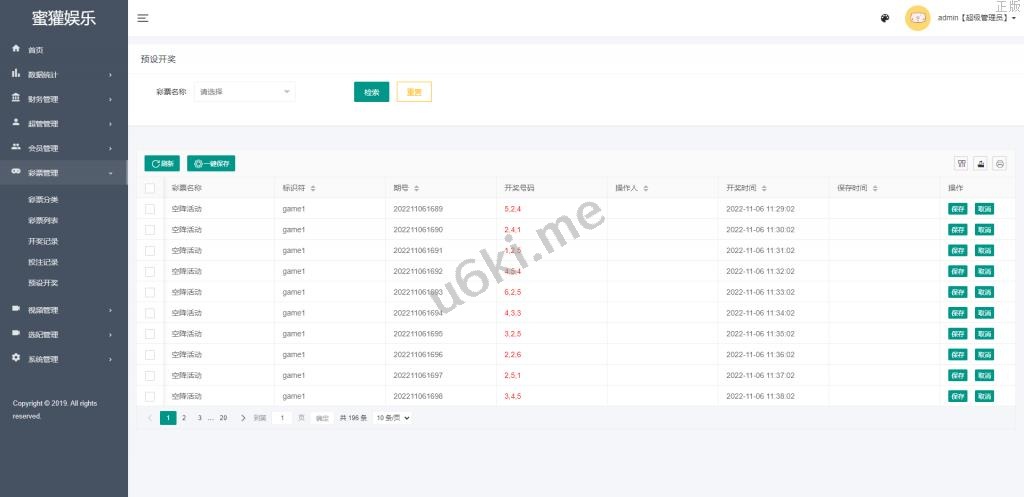Open 开奖记录 in sidebar submenu

43,241
